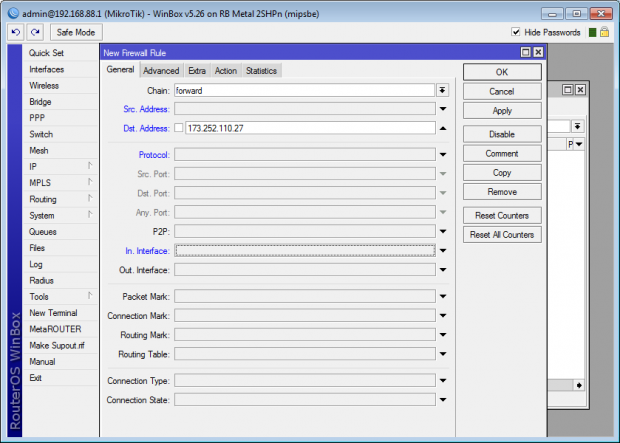Expand the P2P field

443,231
